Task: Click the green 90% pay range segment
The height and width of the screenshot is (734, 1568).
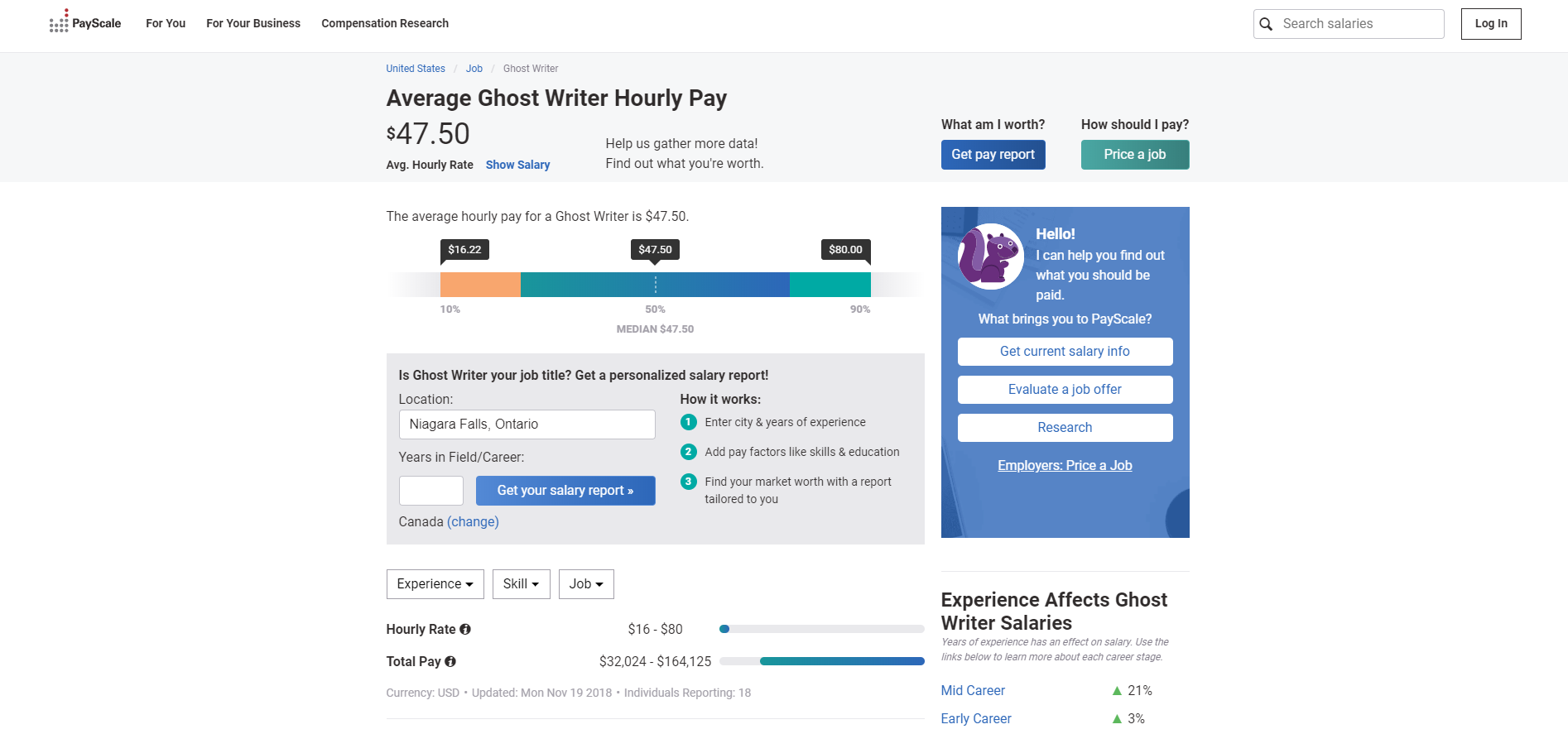Action: (x=830, y=285)
